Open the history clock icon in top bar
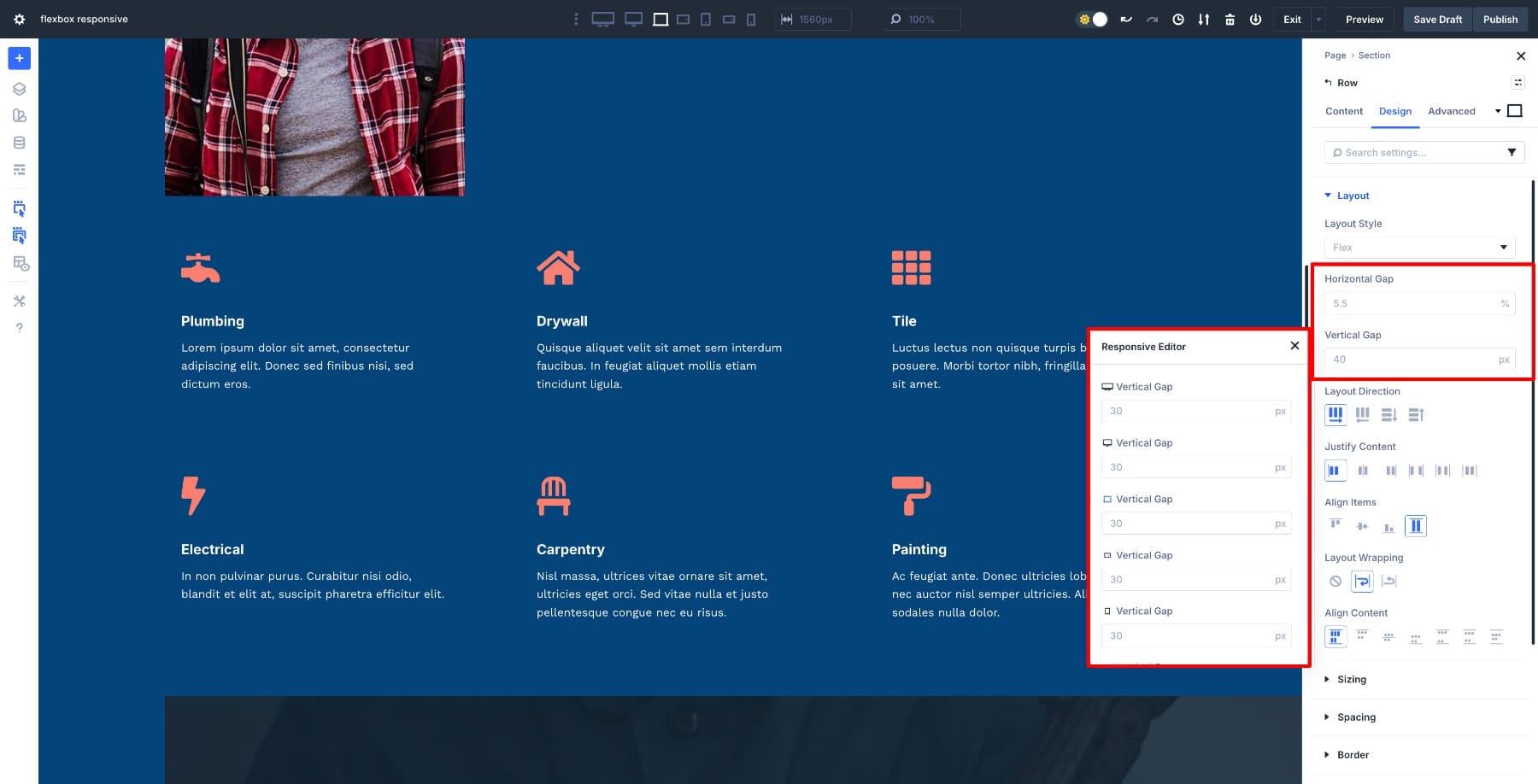The width and height of the screenshot is (1538, 784). pyautogui.click(x=1177, y=19)
